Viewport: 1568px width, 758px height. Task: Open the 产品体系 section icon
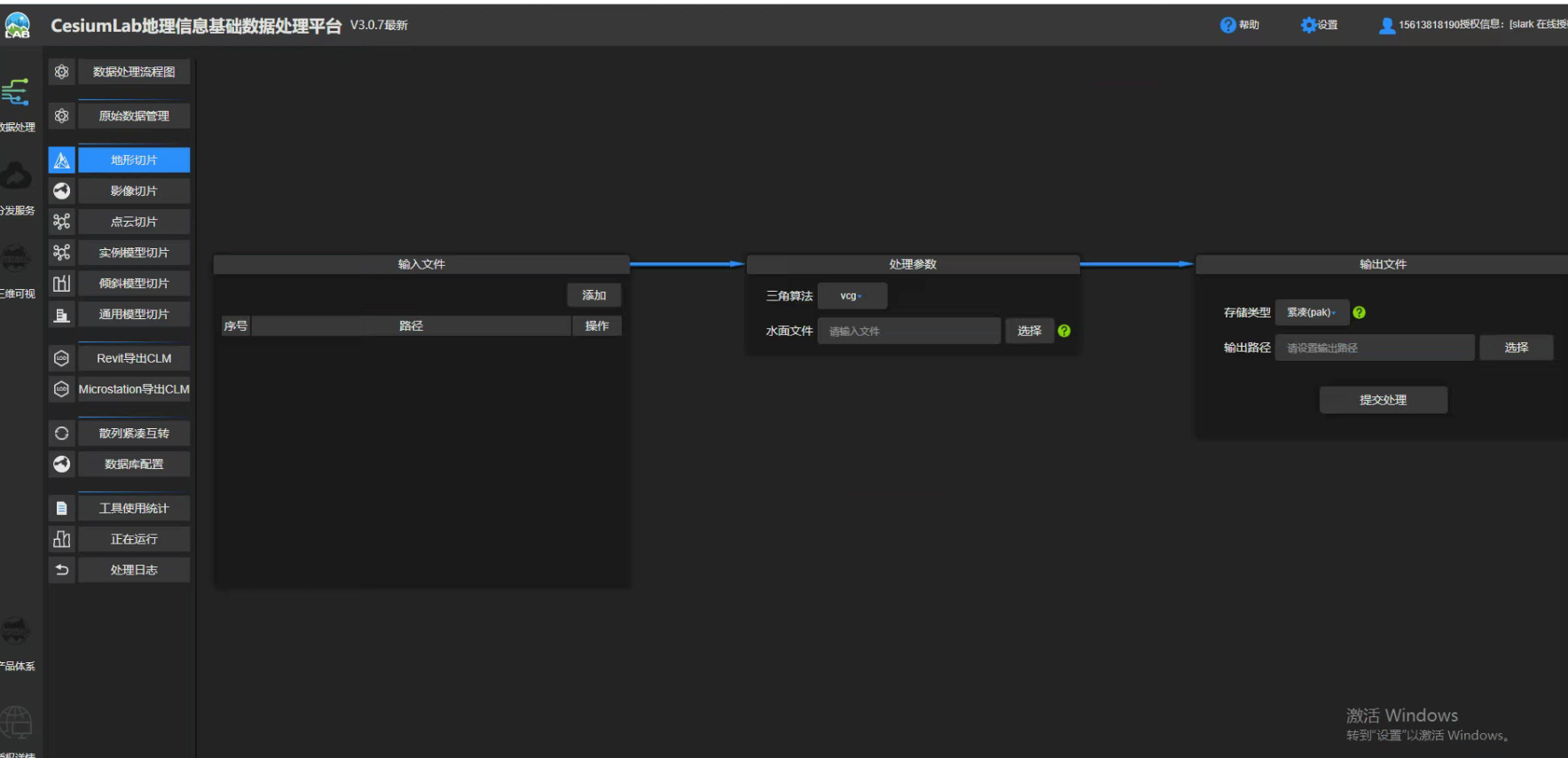[x=15, y=630]
